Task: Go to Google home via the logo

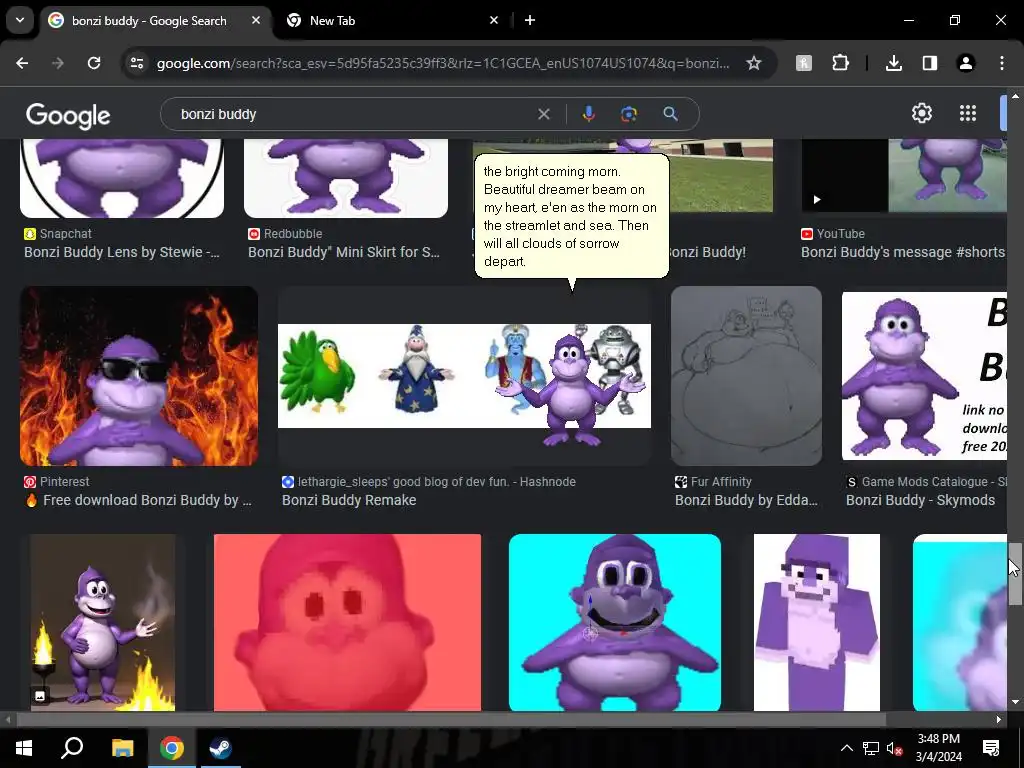Action: [x=68, y=116]
